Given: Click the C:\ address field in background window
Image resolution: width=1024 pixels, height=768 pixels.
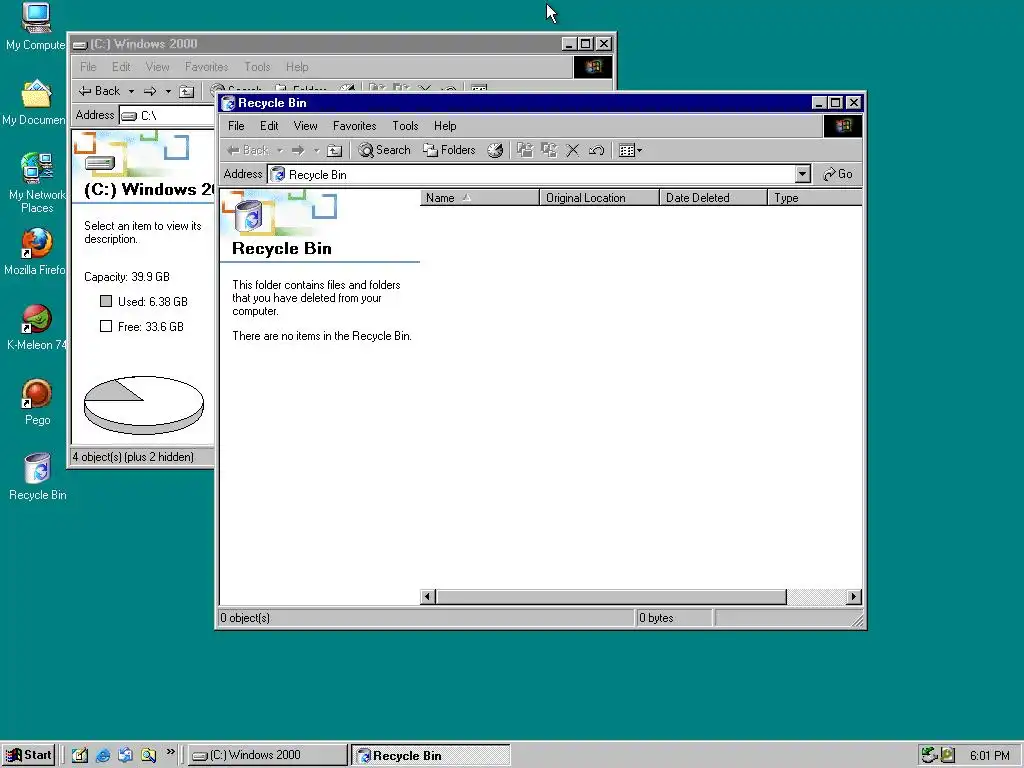Looking at the screenshot, I should (x=168, y=116).
